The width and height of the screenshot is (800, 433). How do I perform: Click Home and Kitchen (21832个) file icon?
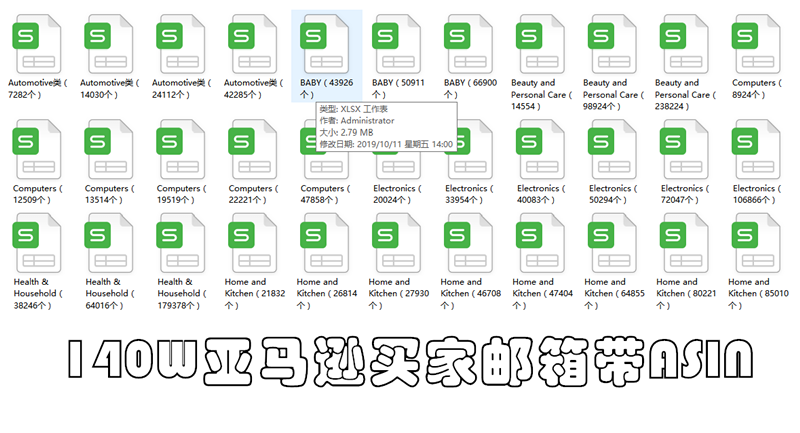[253, 243]
